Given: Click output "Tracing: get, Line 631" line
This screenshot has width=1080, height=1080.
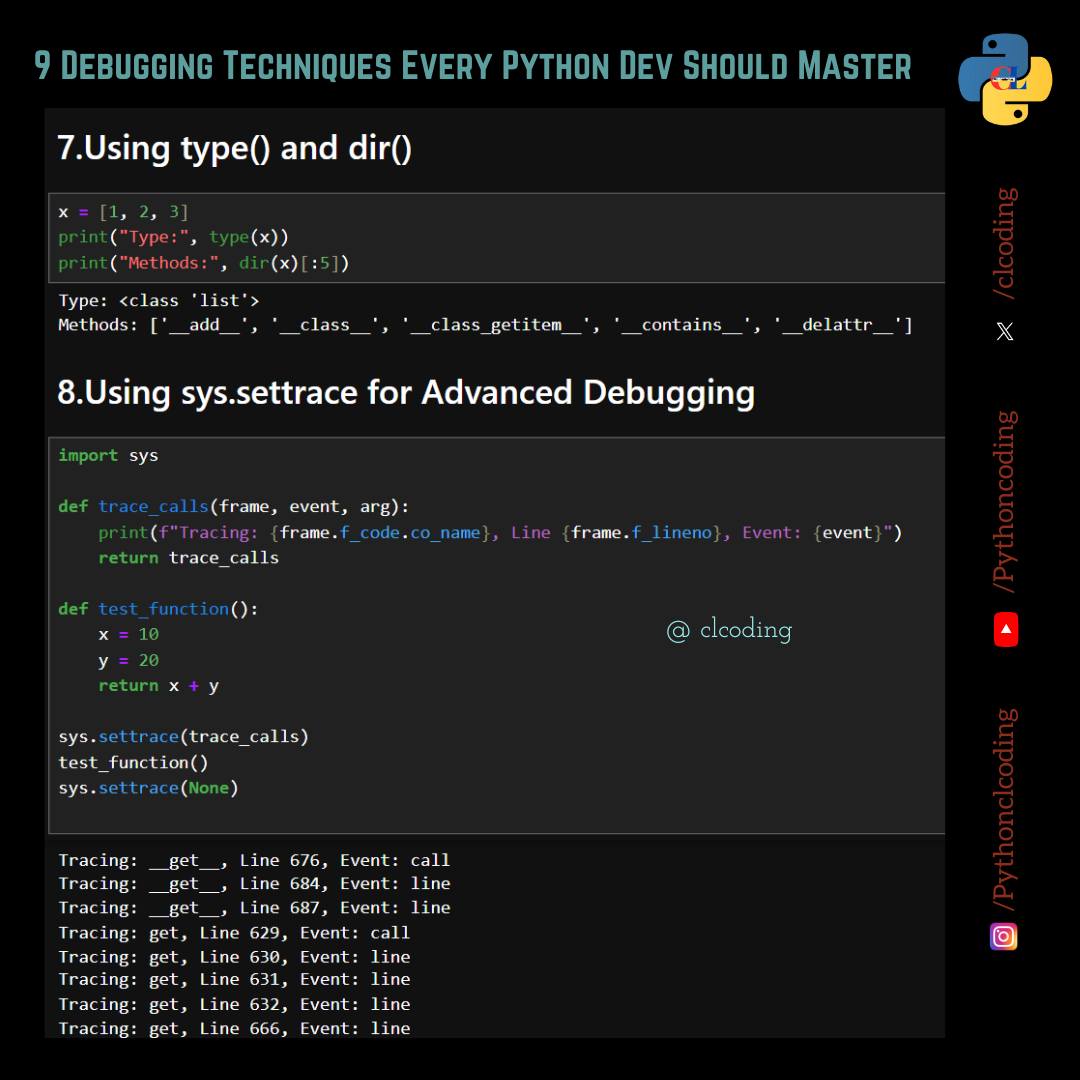Looking at the screenshot, I should 234,979.
